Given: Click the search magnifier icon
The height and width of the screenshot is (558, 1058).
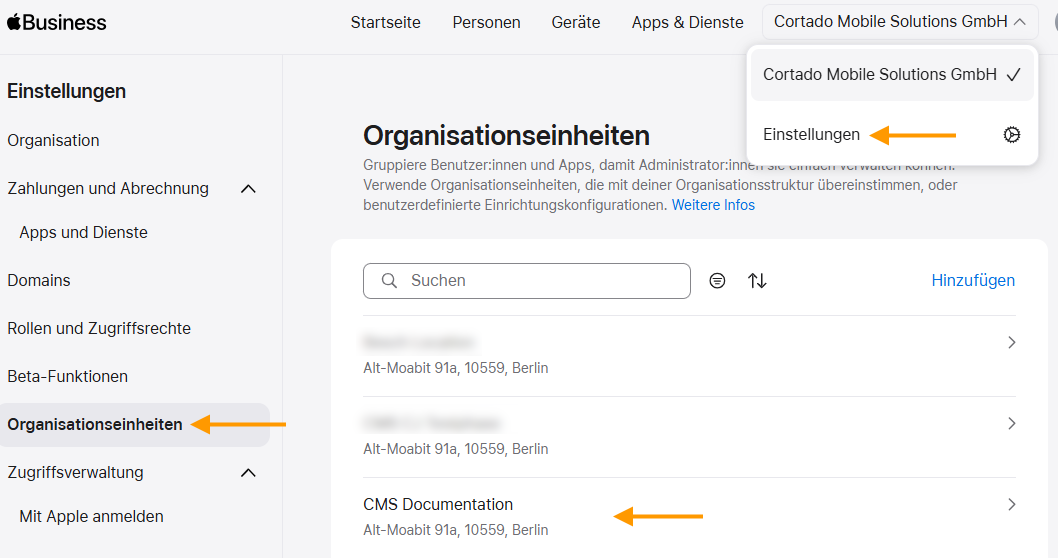Looking at the screenshot, I should click(x=389, y=281).
